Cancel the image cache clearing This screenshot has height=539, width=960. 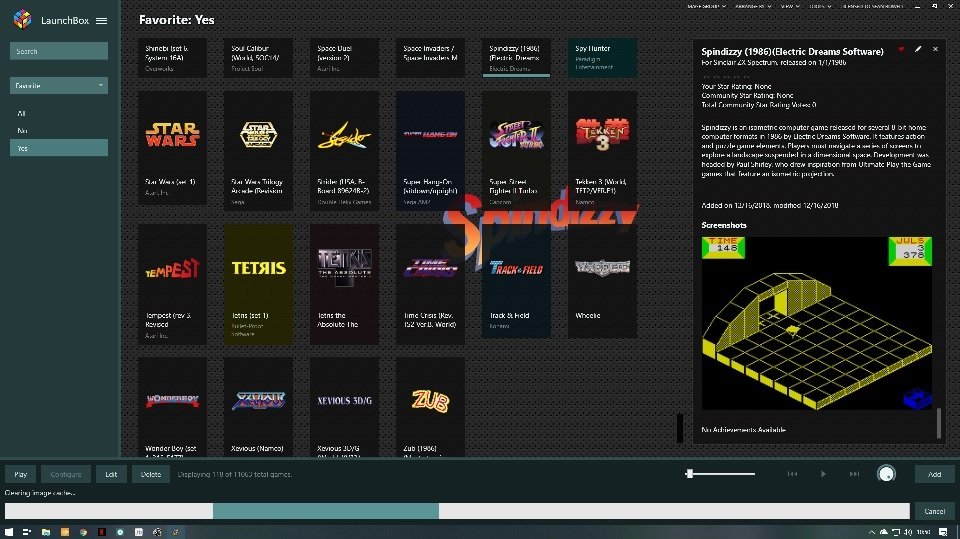[x=934, y=511]
